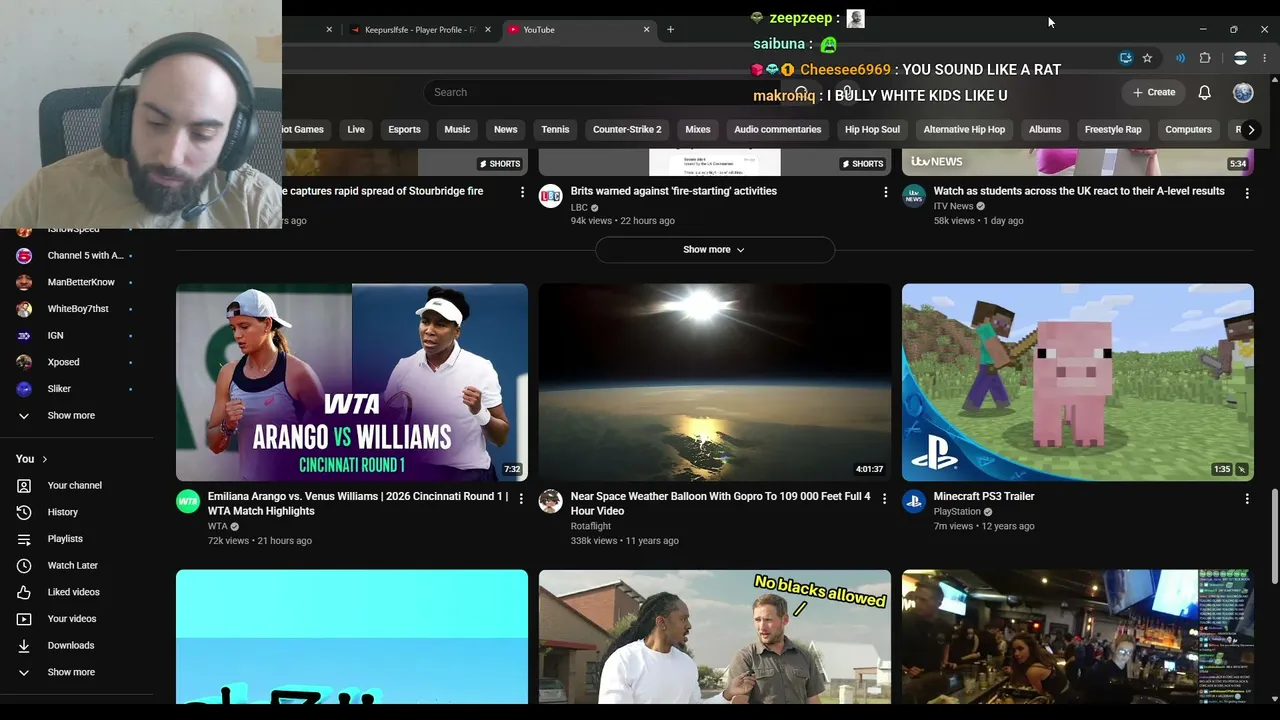Open Your videos in the sidebar
Viewport: 1280px width, 720px height.
76,619
